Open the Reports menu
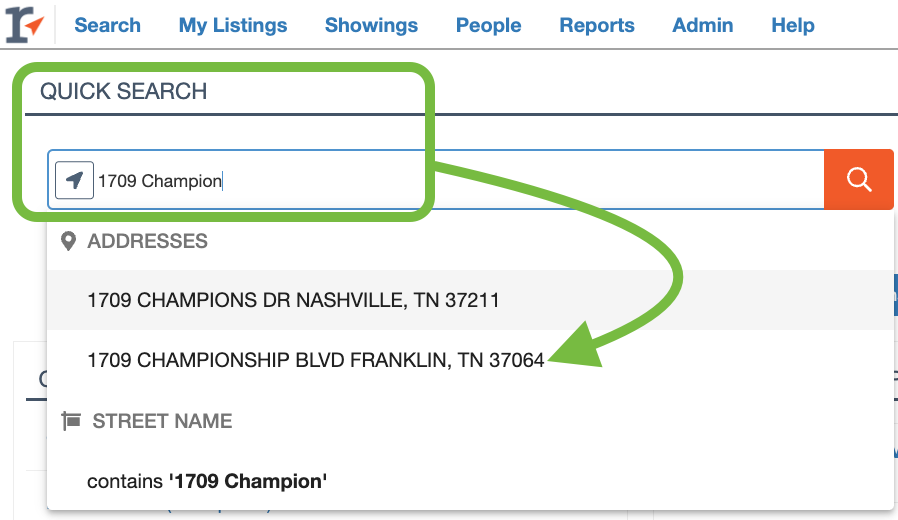The image size is (898, 520). (x=597, y=25)
